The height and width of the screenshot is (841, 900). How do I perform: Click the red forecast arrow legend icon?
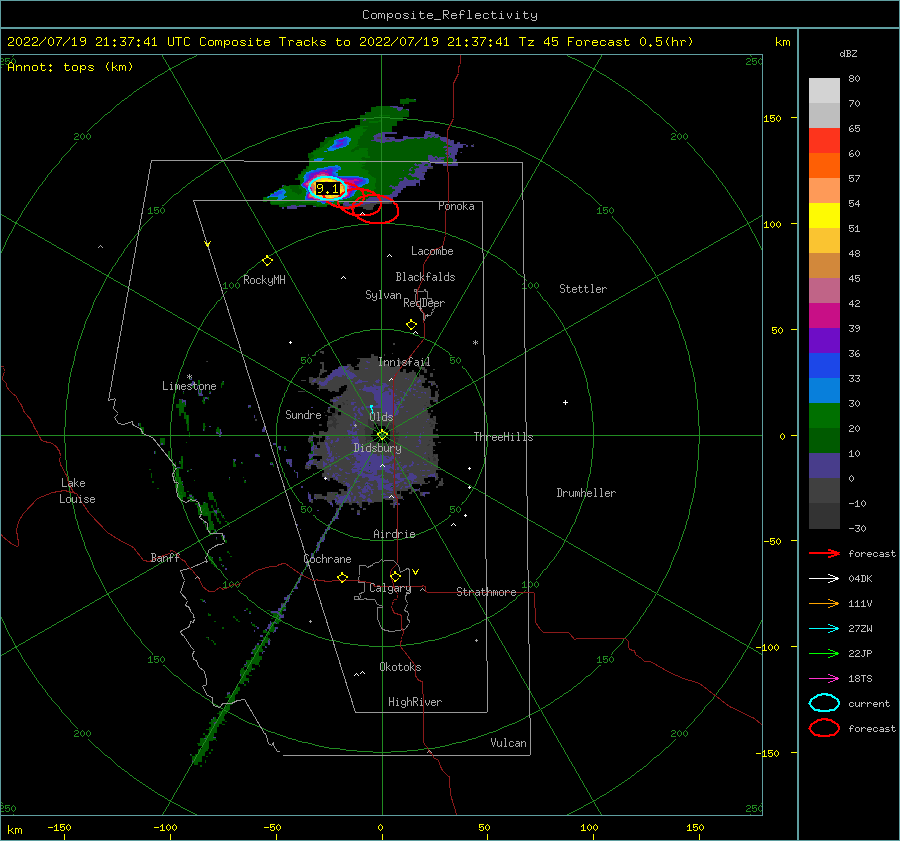[824, 553]
